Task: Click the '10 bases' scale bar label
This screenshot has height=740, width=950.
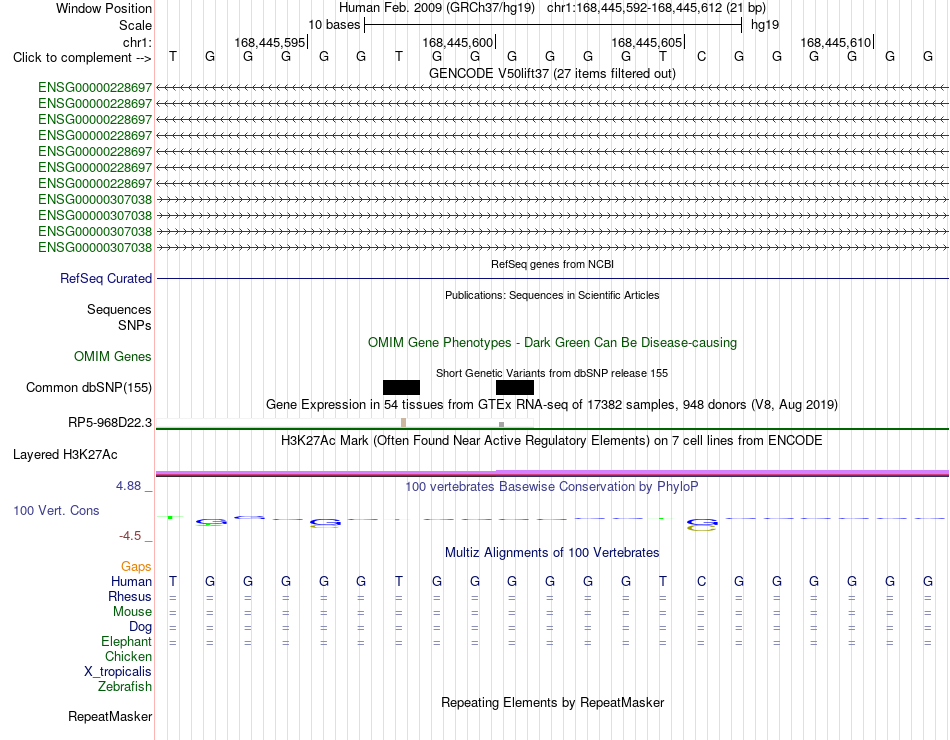Action: pyautogui.click(x=334, y=25)
